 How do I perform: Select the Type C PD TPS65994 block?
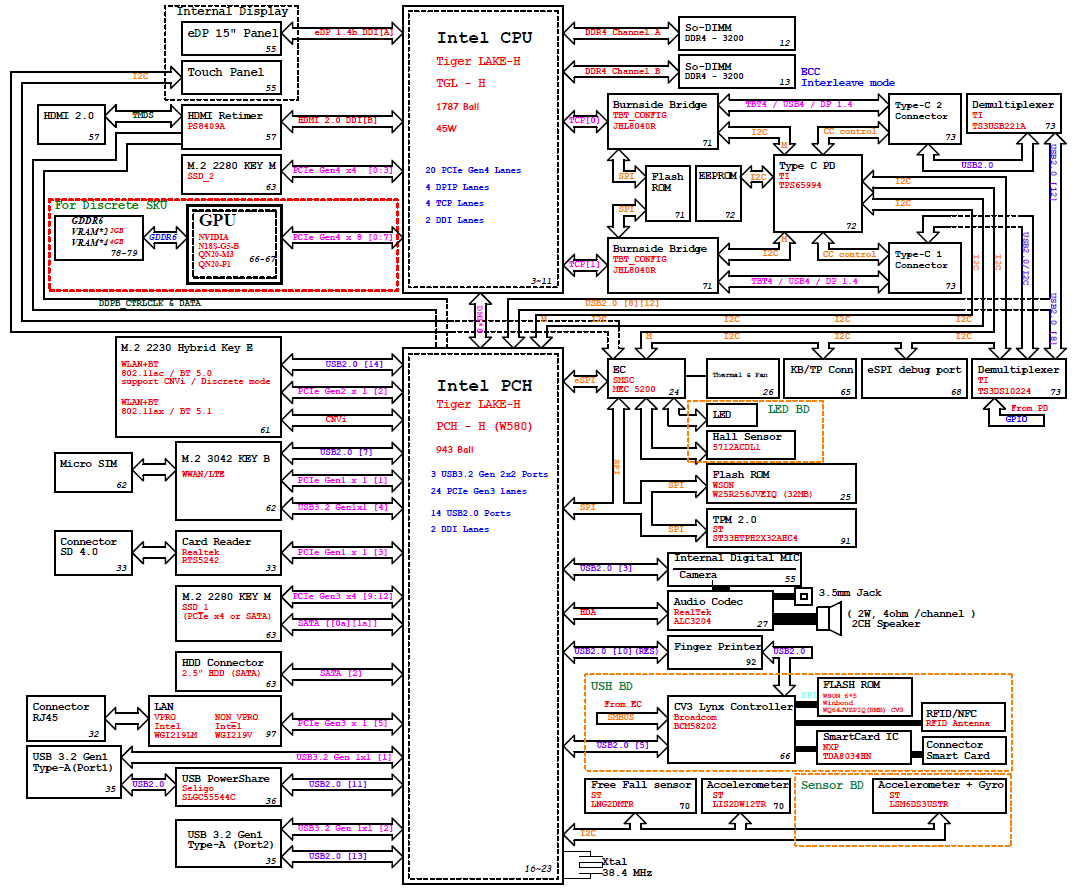(x=818, y=197)
